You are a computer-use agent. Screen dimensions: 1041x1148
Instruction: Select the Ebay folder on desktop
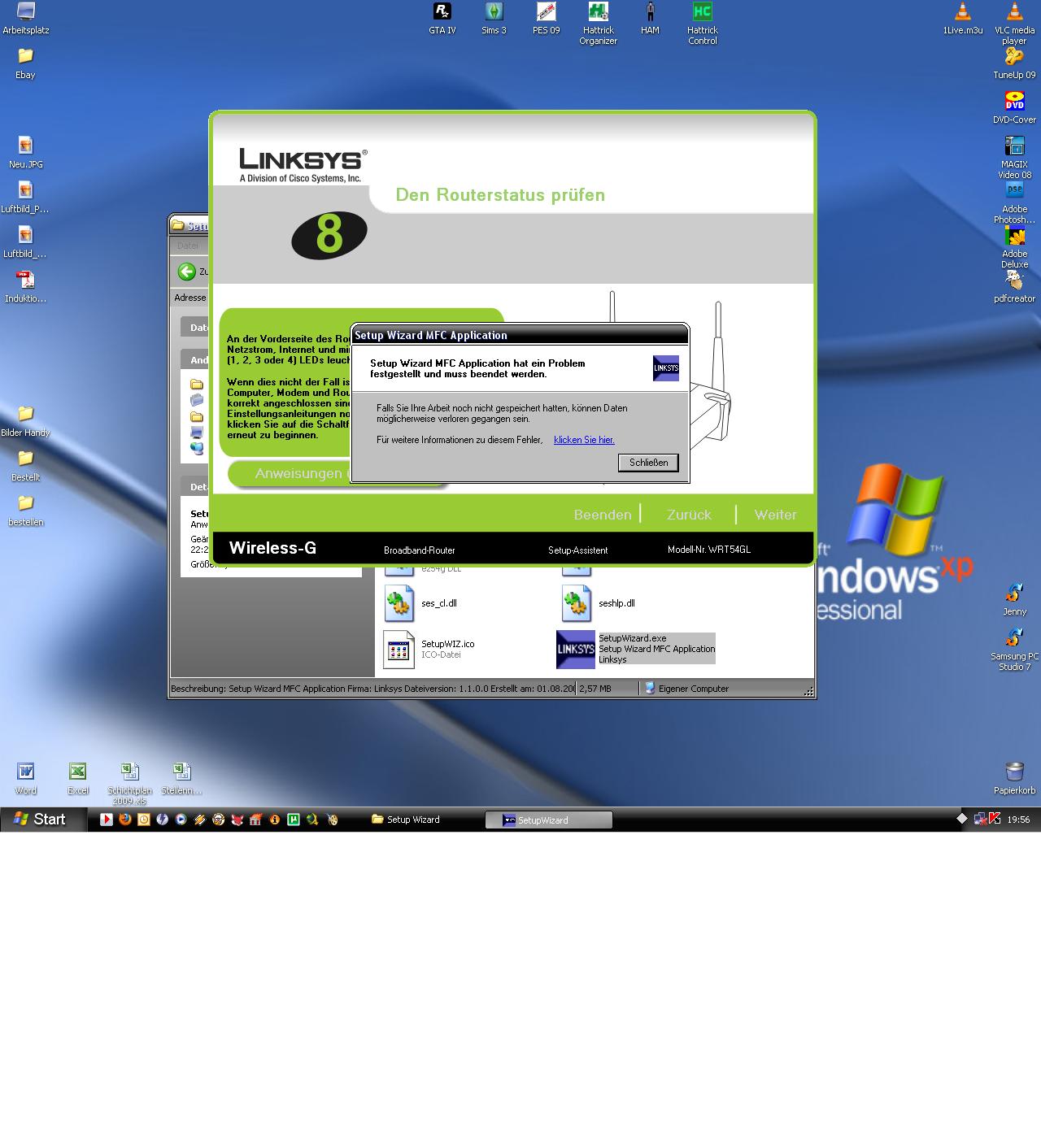[x=26, y=63]
